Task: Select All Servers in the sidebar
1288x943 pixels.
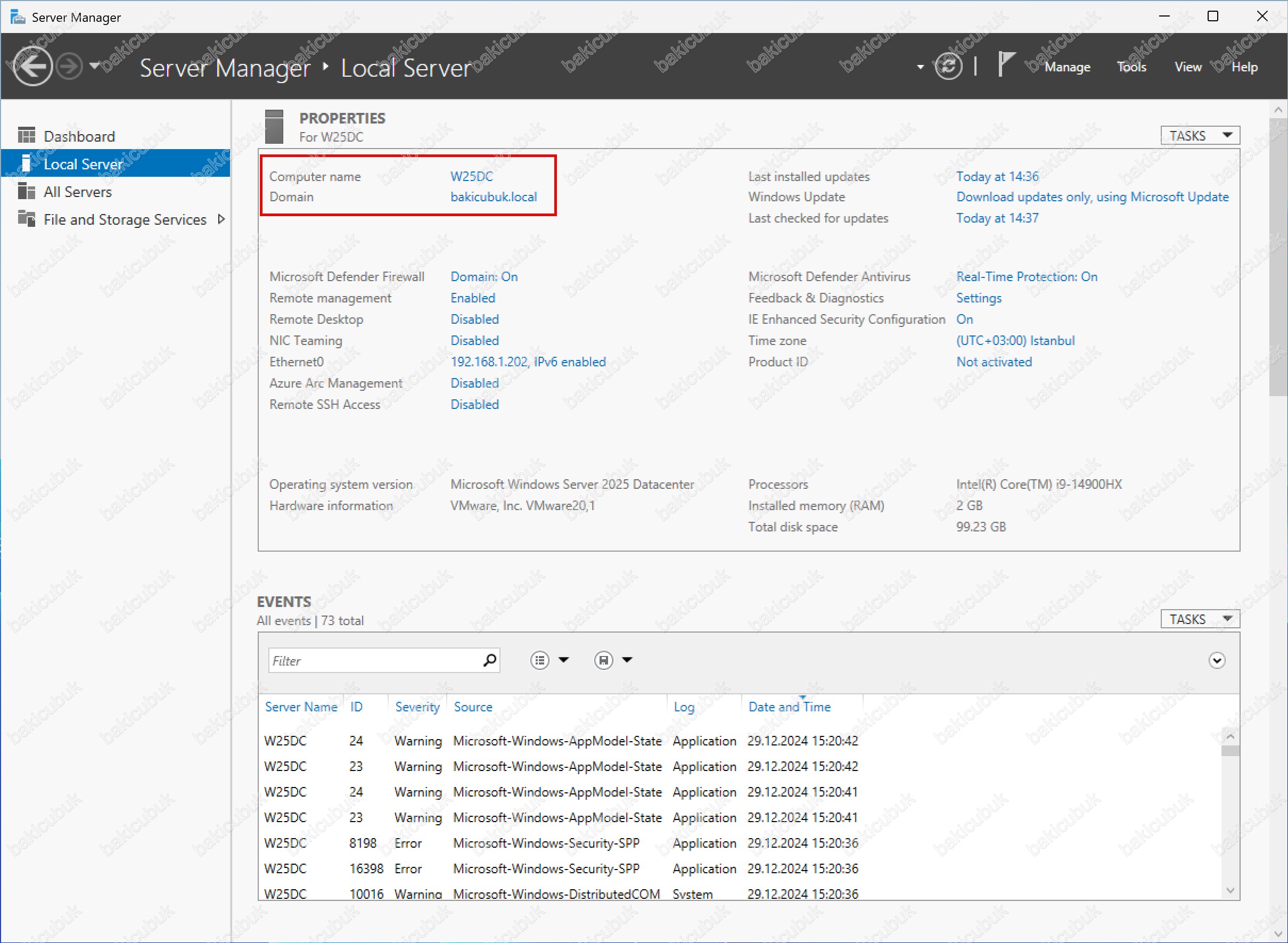Action: pyautogui.click(x=115, y=192)
